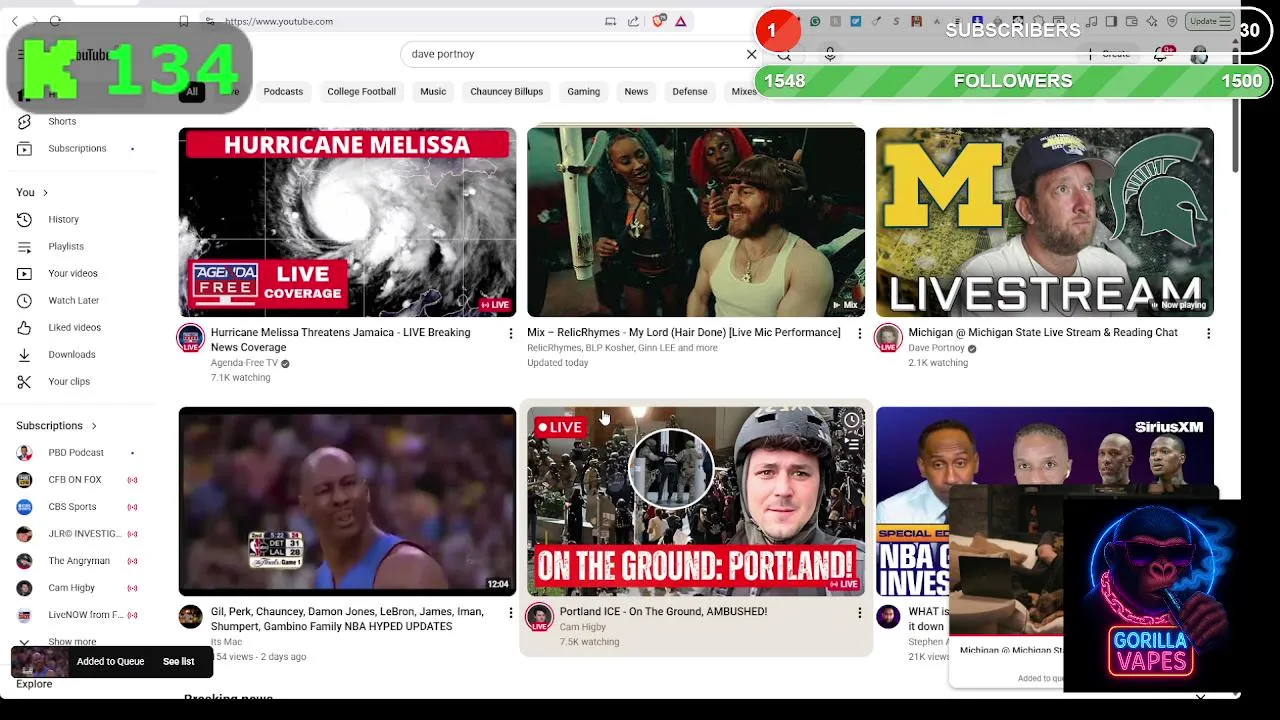Viewport: 1280px width, 720px height.
Task: Open Your clips in the sidebar
Action: coord(68,381)
